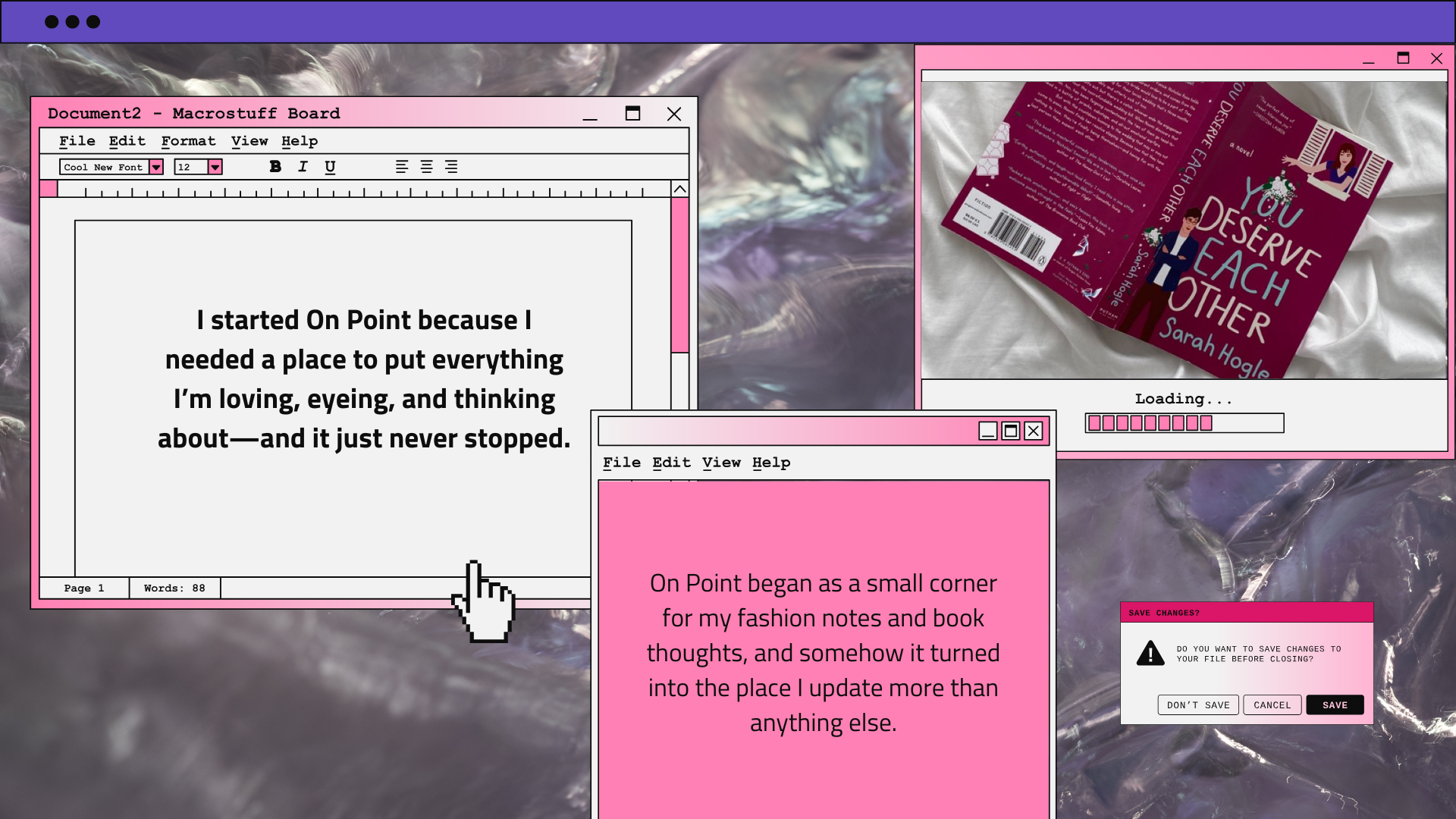Click Cancel in Save Changes dialog
Image resolution: width=1456 pixels, height=819 pixels.
tap(1272, 705)
